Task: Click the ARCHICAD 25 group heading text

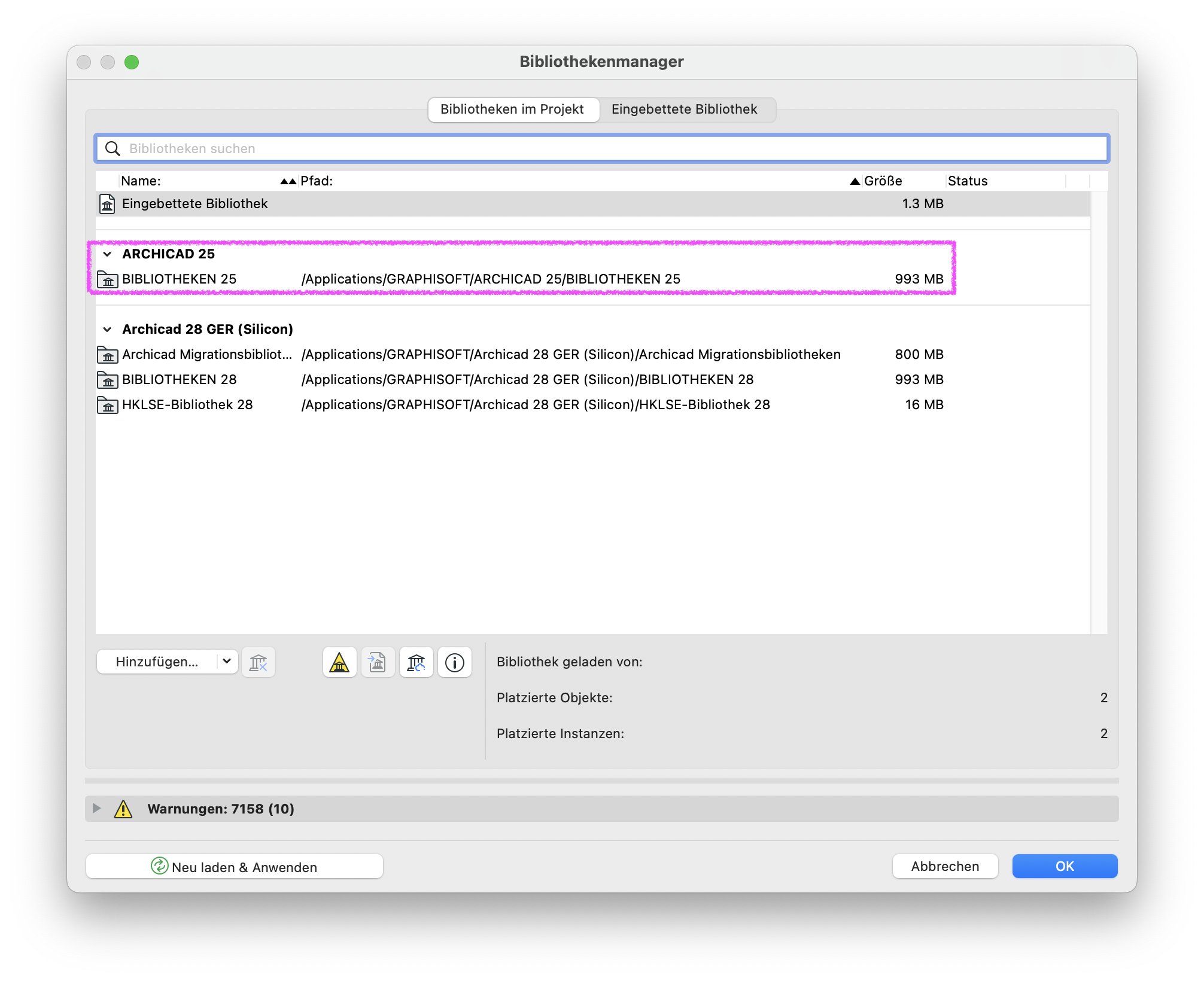Action: 169,254
